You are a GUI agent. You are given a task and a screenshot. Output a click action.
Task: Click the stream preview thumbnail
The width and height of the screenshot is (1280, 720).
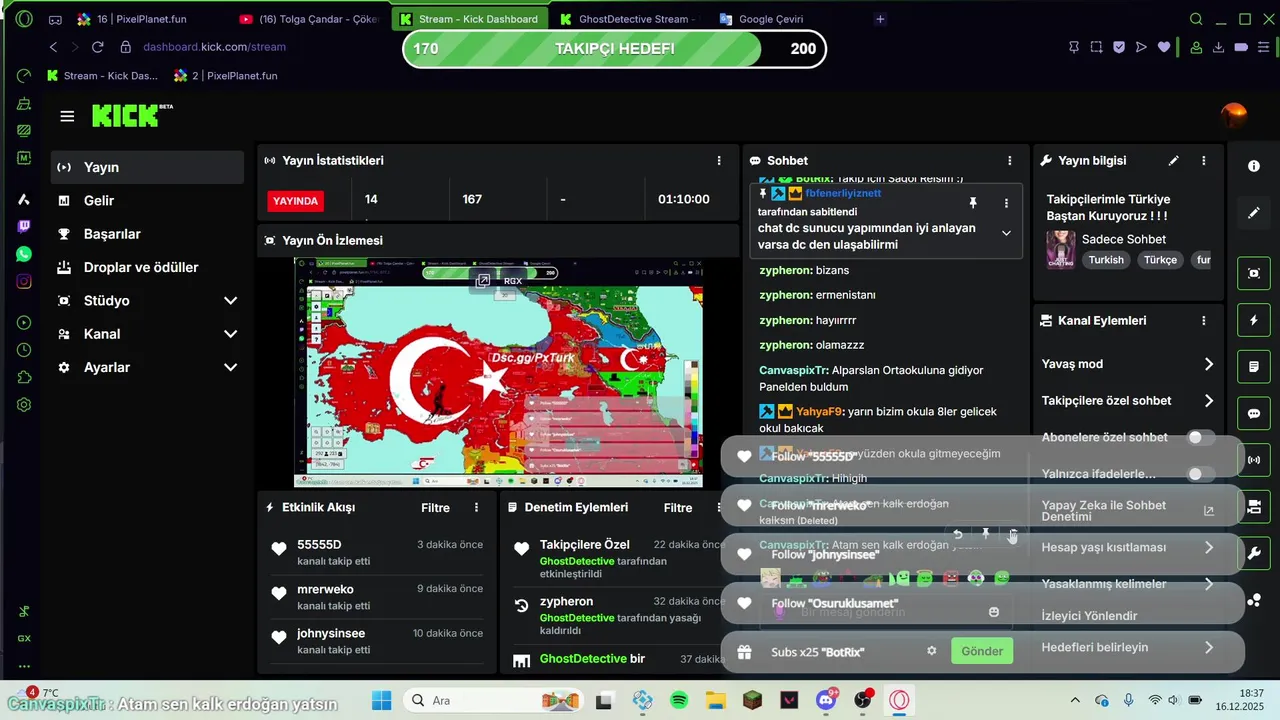pos(498,373)
